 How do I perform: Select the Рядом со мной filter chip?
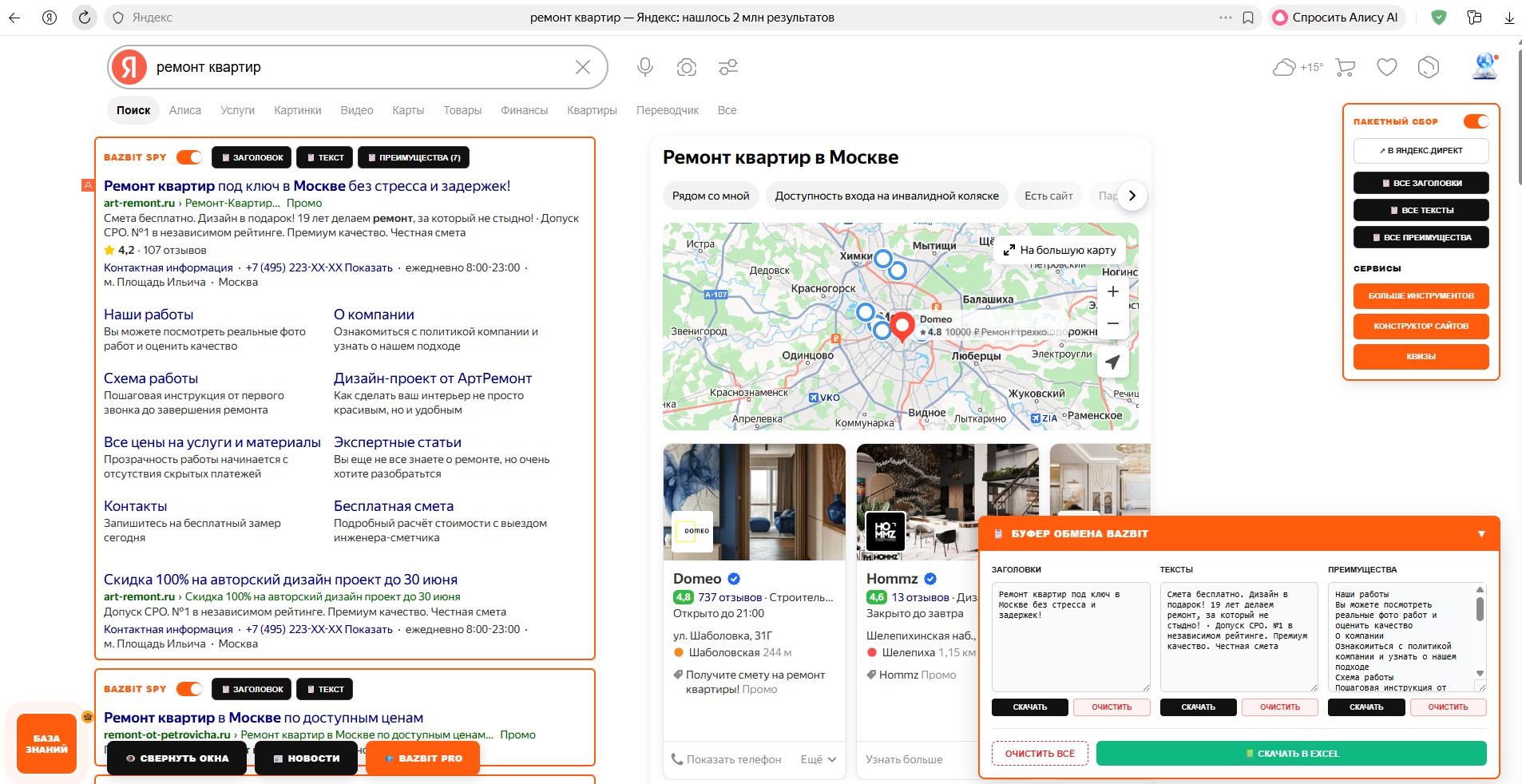(711, 196)
